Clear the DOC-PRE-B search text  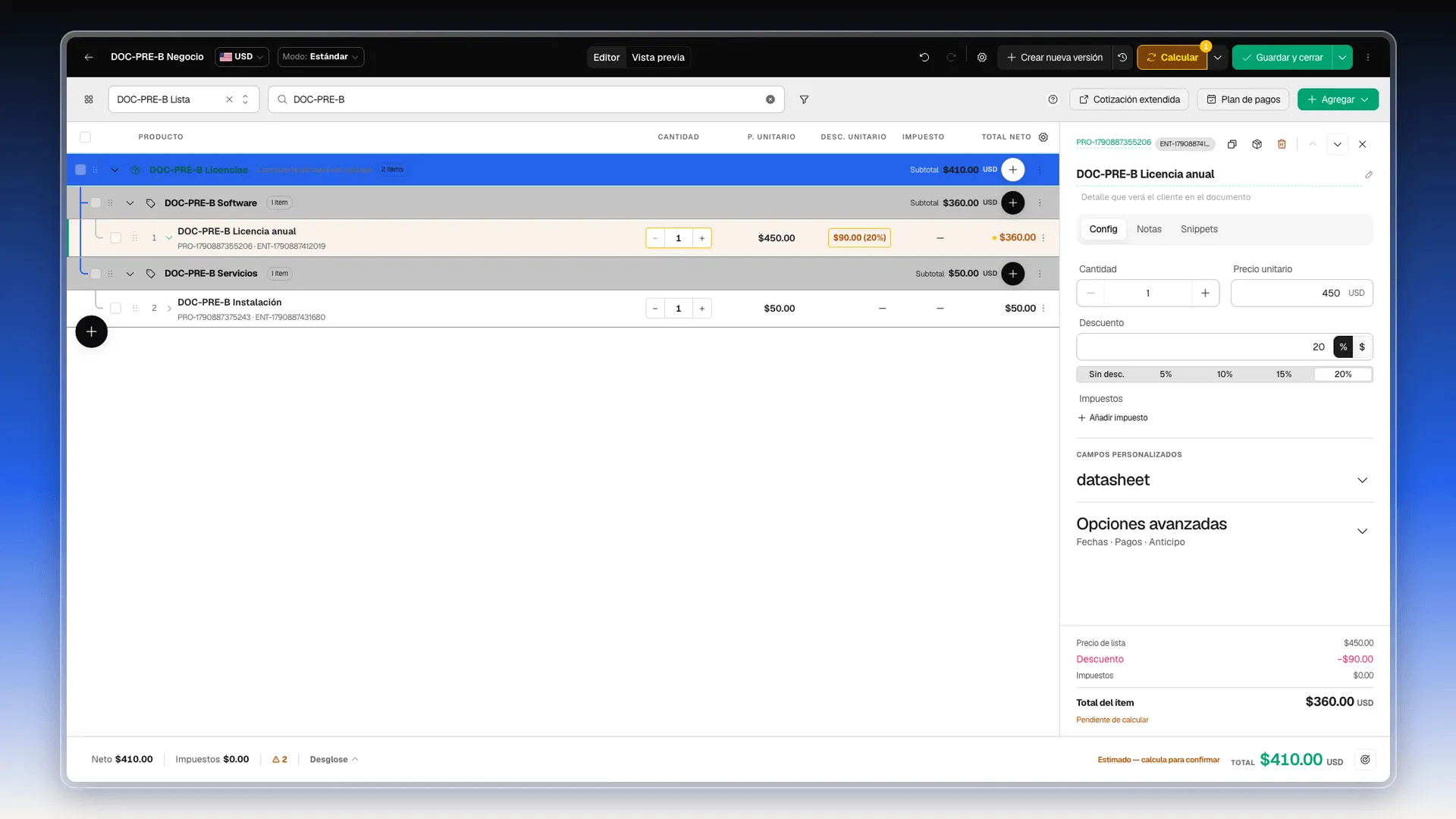pos(770,99)
